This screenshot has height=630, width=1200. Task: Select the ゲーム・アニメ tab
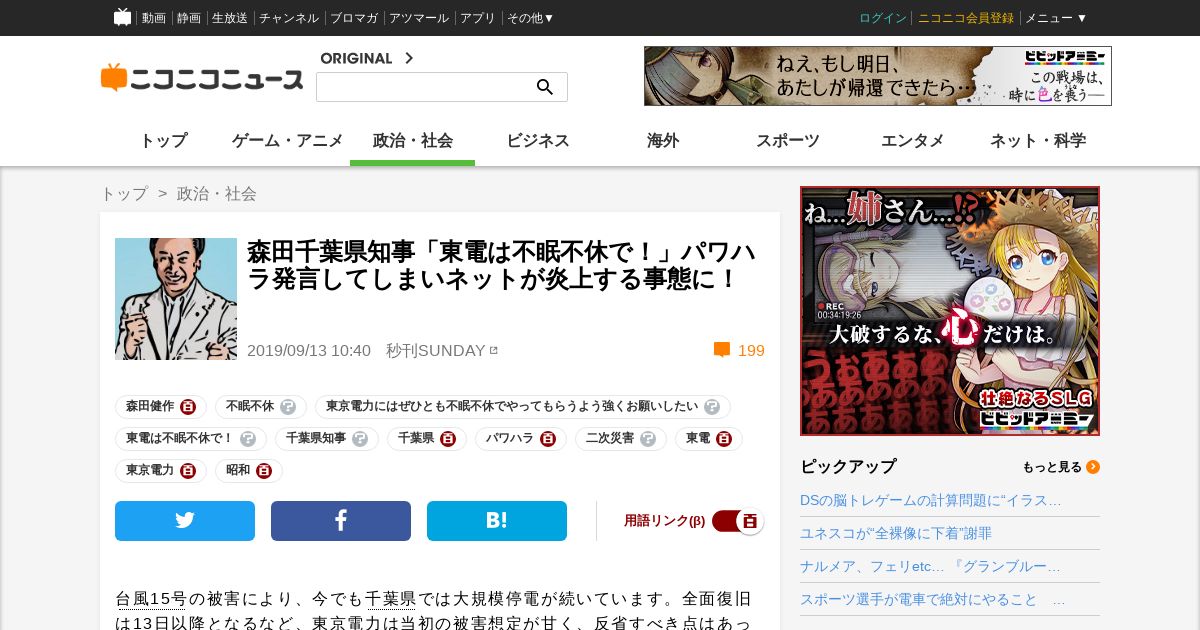[x=288, y=141]
